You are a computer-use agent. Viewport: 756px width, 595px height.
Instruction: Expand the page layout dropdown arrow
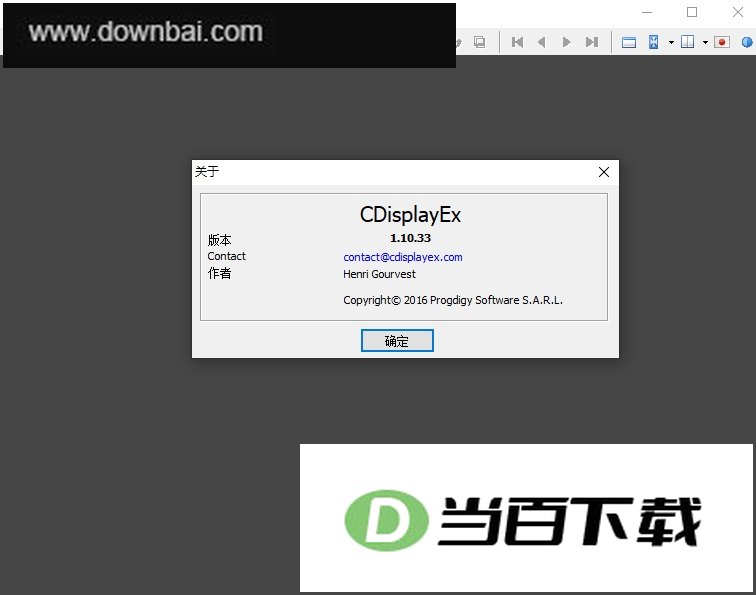click(705, 42)
